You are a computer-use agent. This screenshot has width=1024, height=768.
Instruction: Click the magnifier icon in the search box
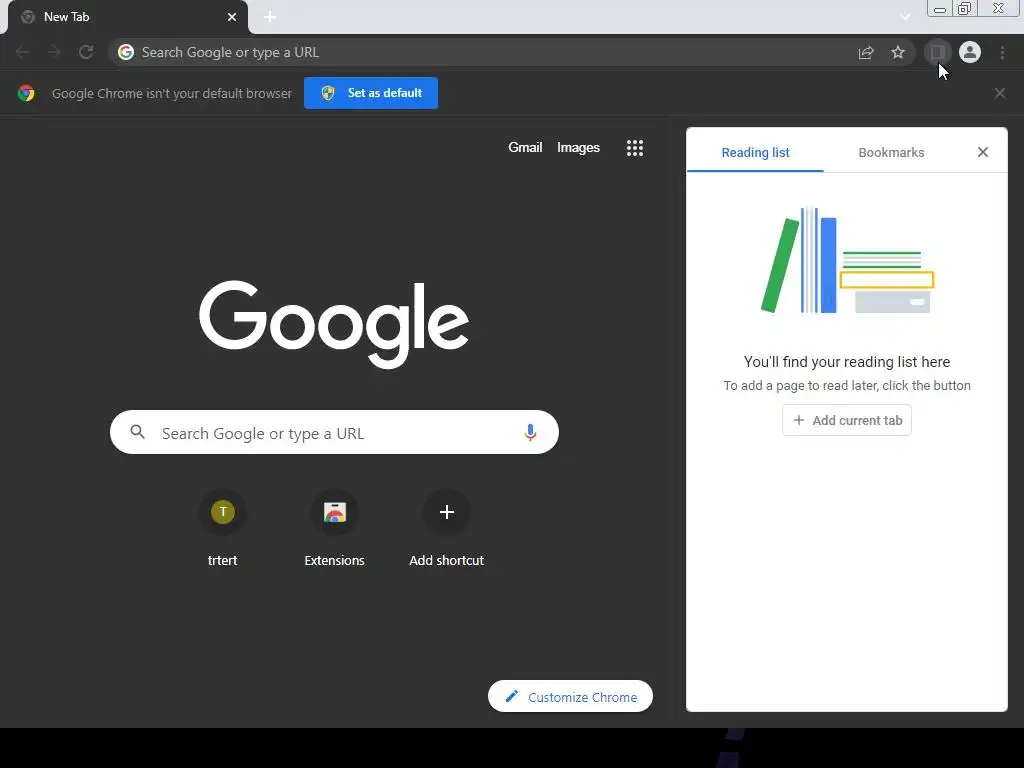click(137, 432)
